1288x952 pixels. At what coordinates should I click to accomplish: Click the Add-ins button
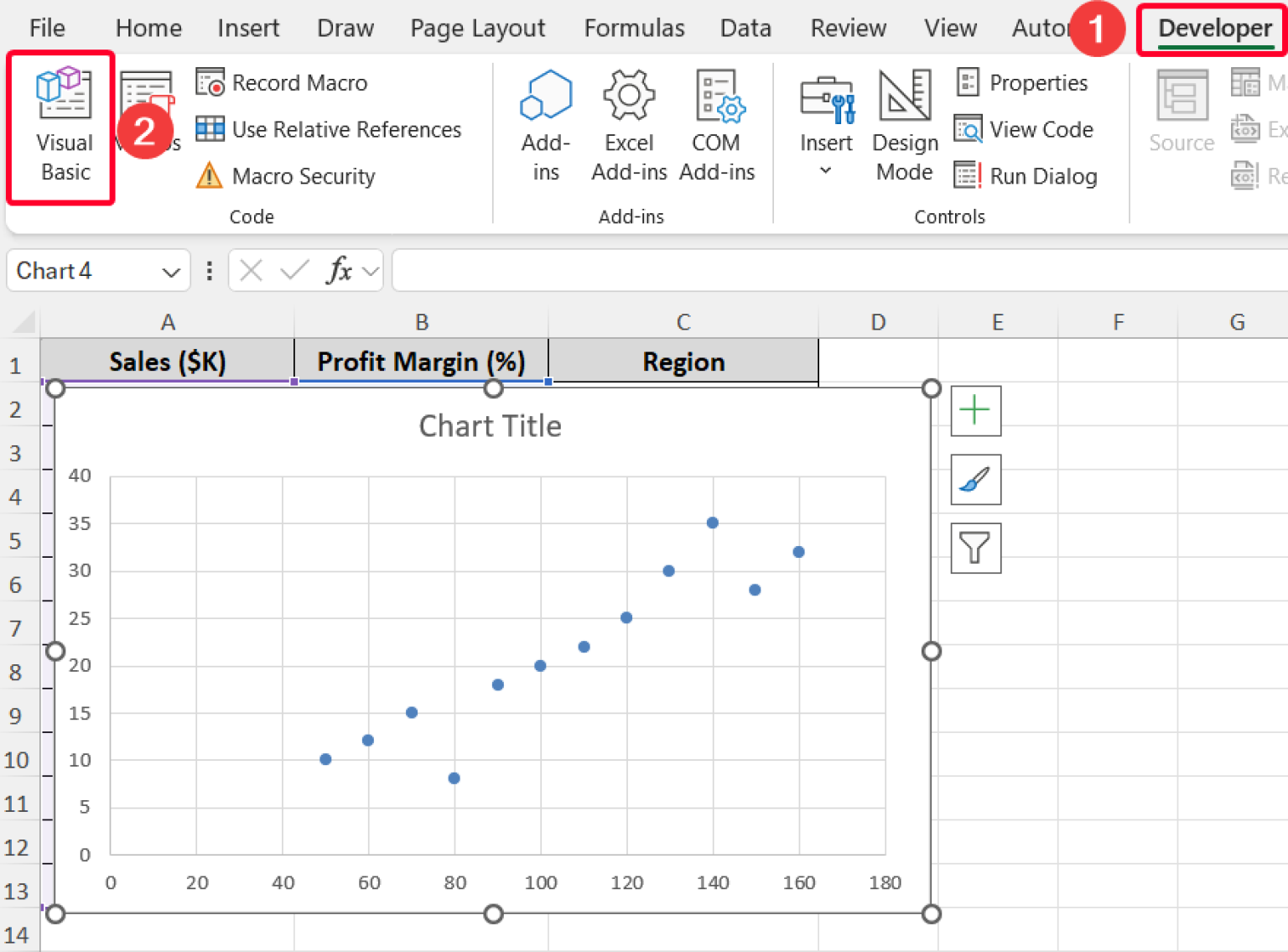click(544, 126)
